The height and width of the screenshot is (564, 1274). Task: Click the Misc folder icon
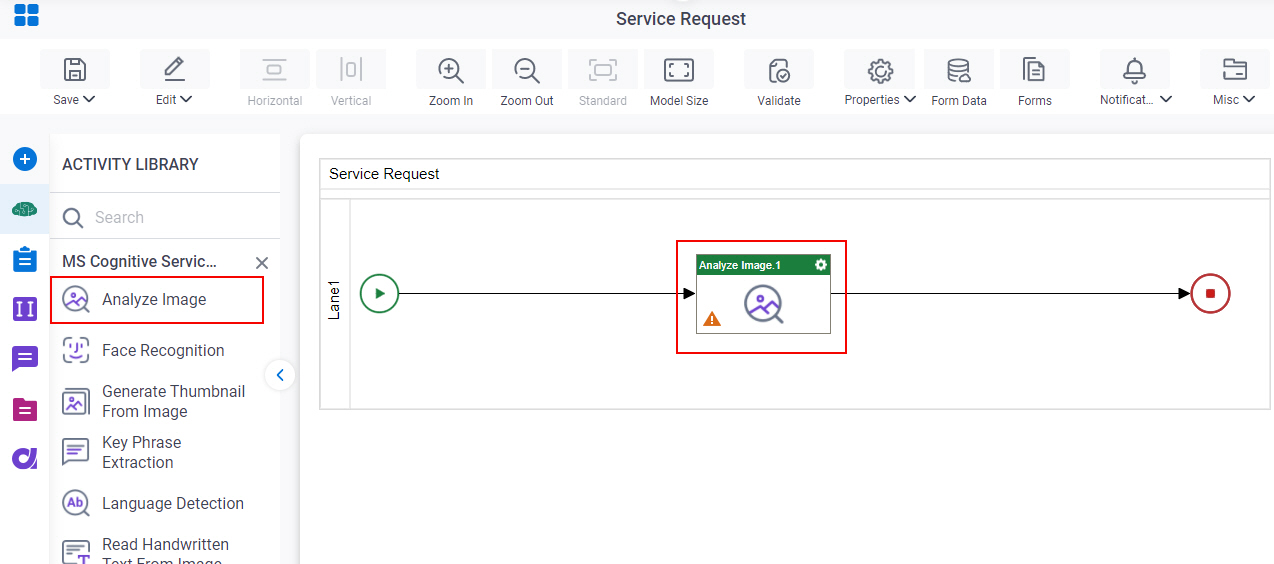[x=1235, y=69]
